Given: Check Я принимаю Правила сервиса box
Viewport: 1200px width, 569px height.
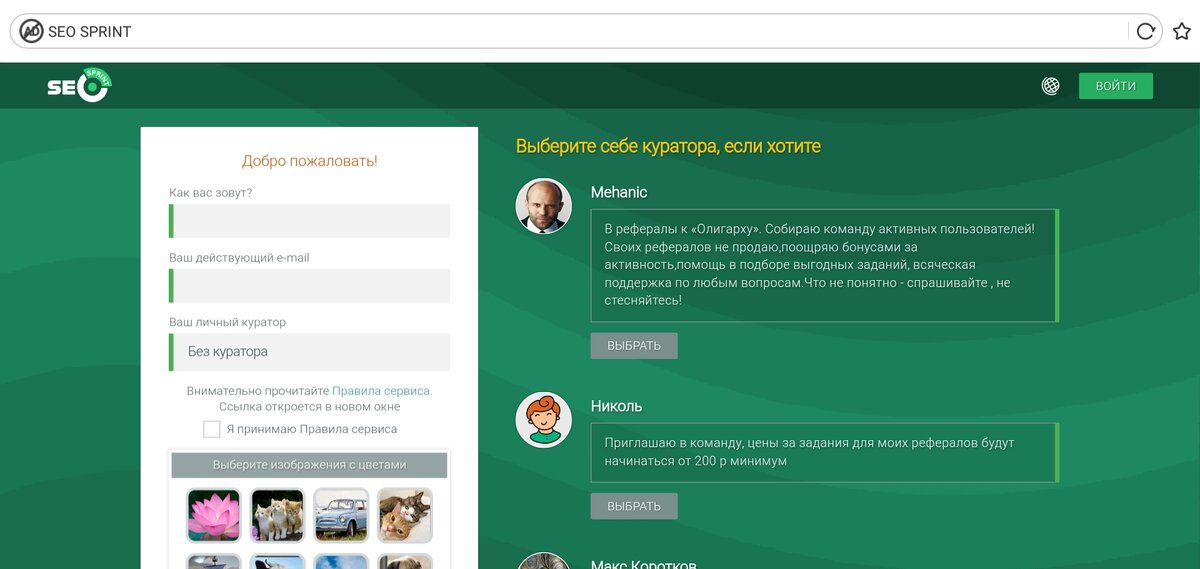Looking at the screenshot, I should click(x=212, y=429).
